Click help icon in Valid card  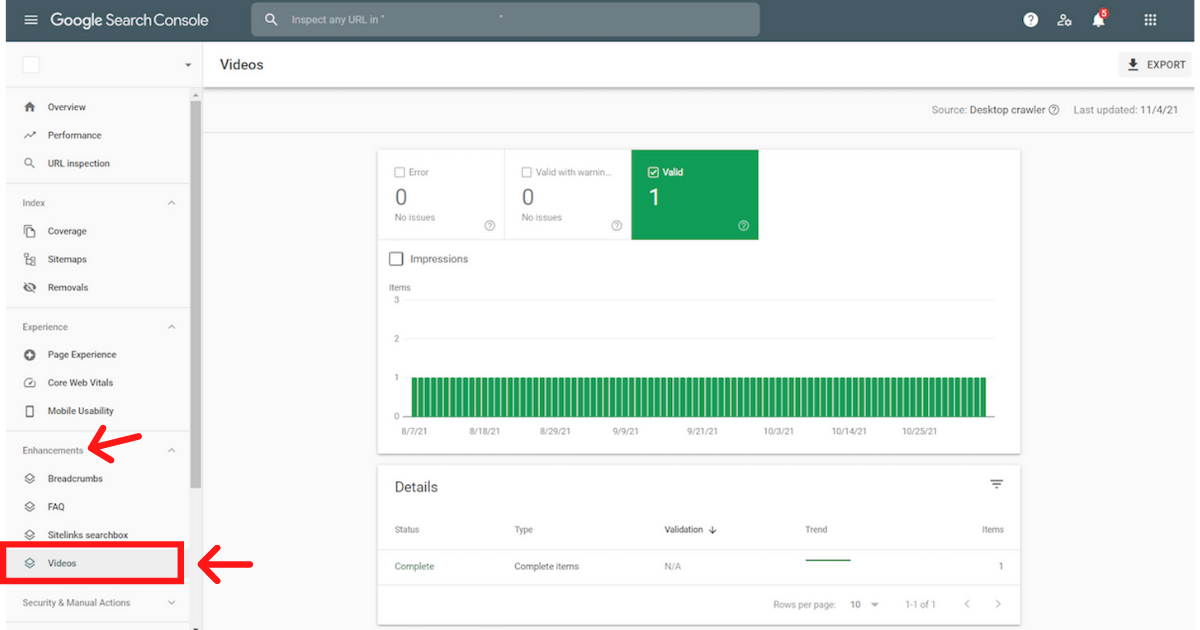coord(744,226)
